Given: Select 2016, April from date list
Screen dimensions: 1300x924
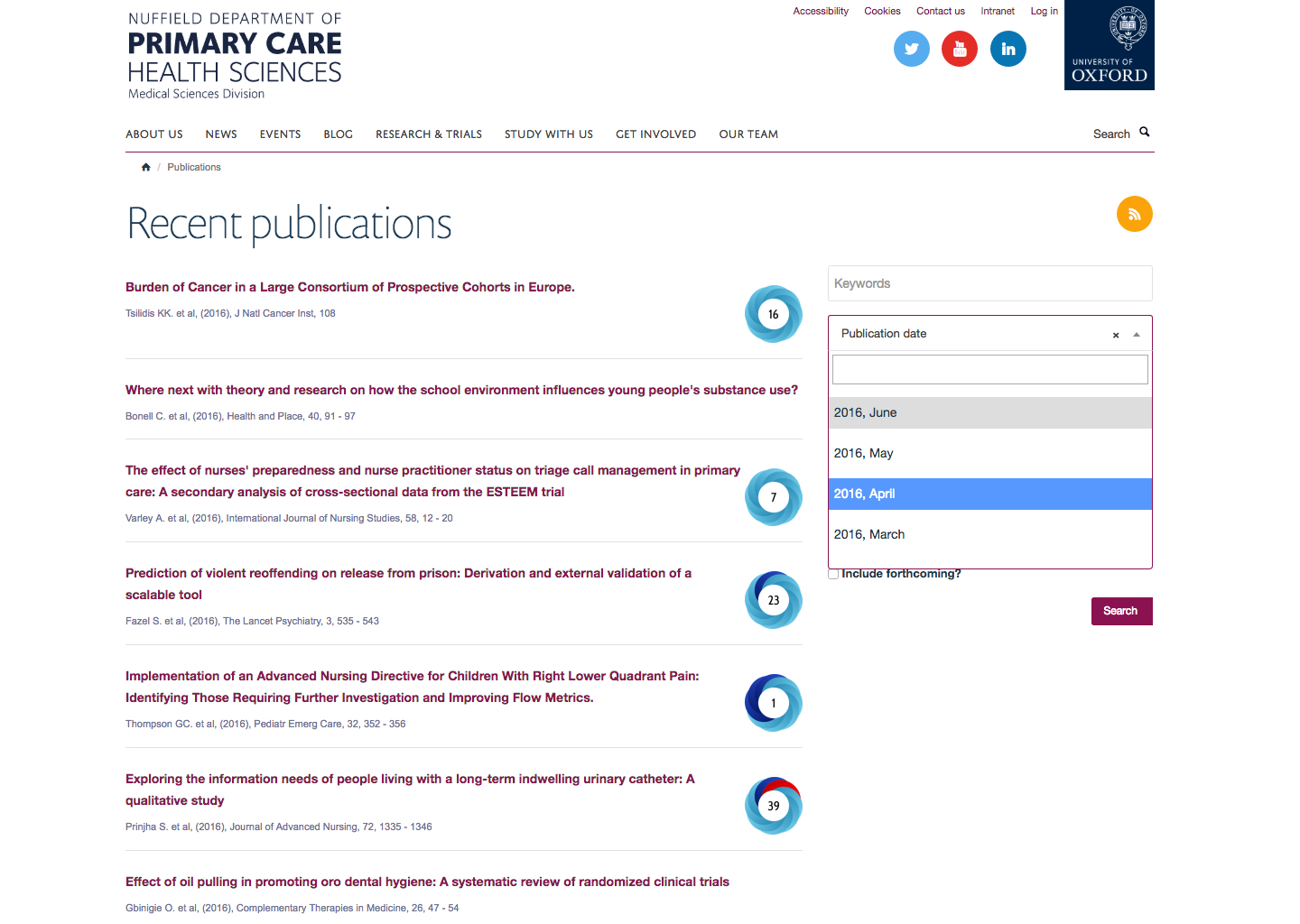Looking at the screenshot, I should 989,494.
